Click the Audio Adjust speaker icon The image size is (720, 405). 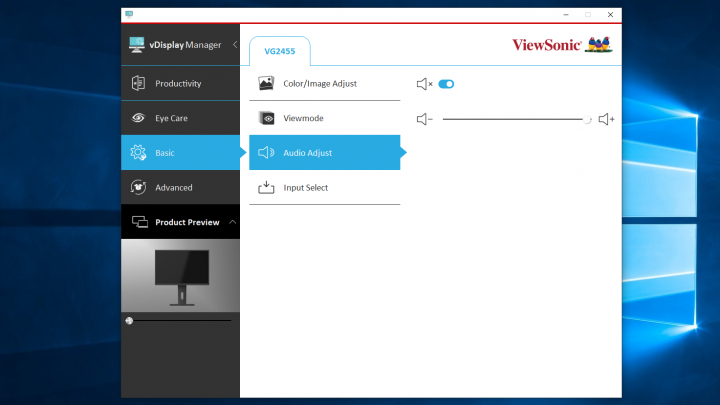266,152
